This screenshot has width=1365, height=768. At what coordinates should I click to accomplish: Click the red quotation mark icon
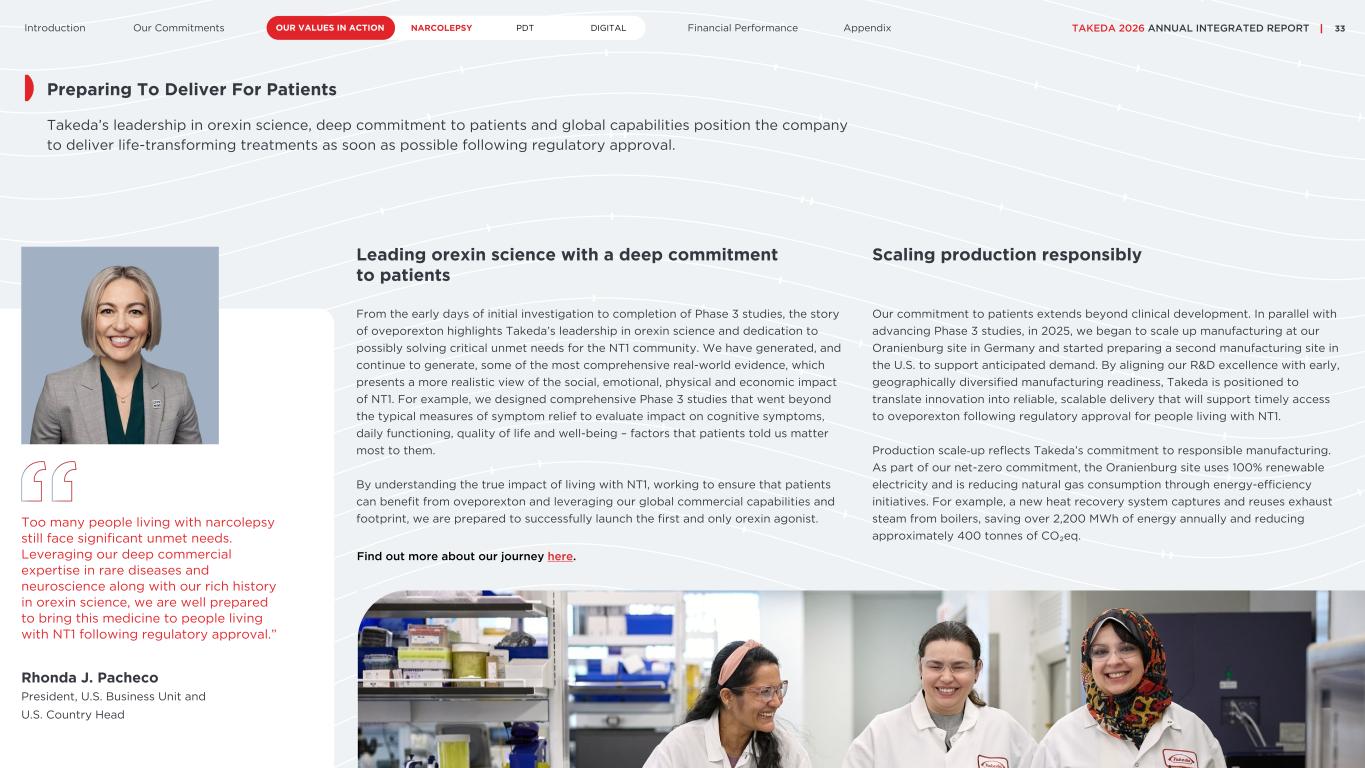coord(48,481)
